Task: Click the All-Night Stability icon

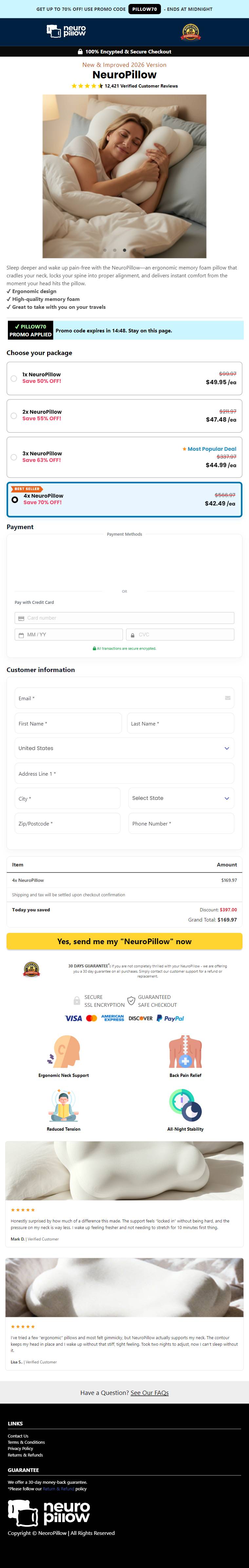Action: (x=185, y=1105)
